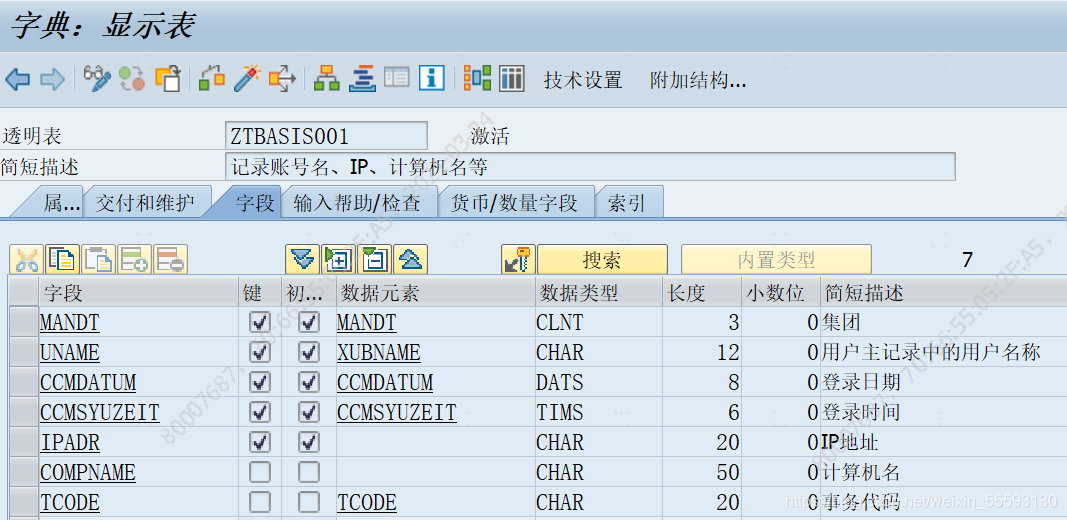Click the greyed window layout icon

pos(397,78)
